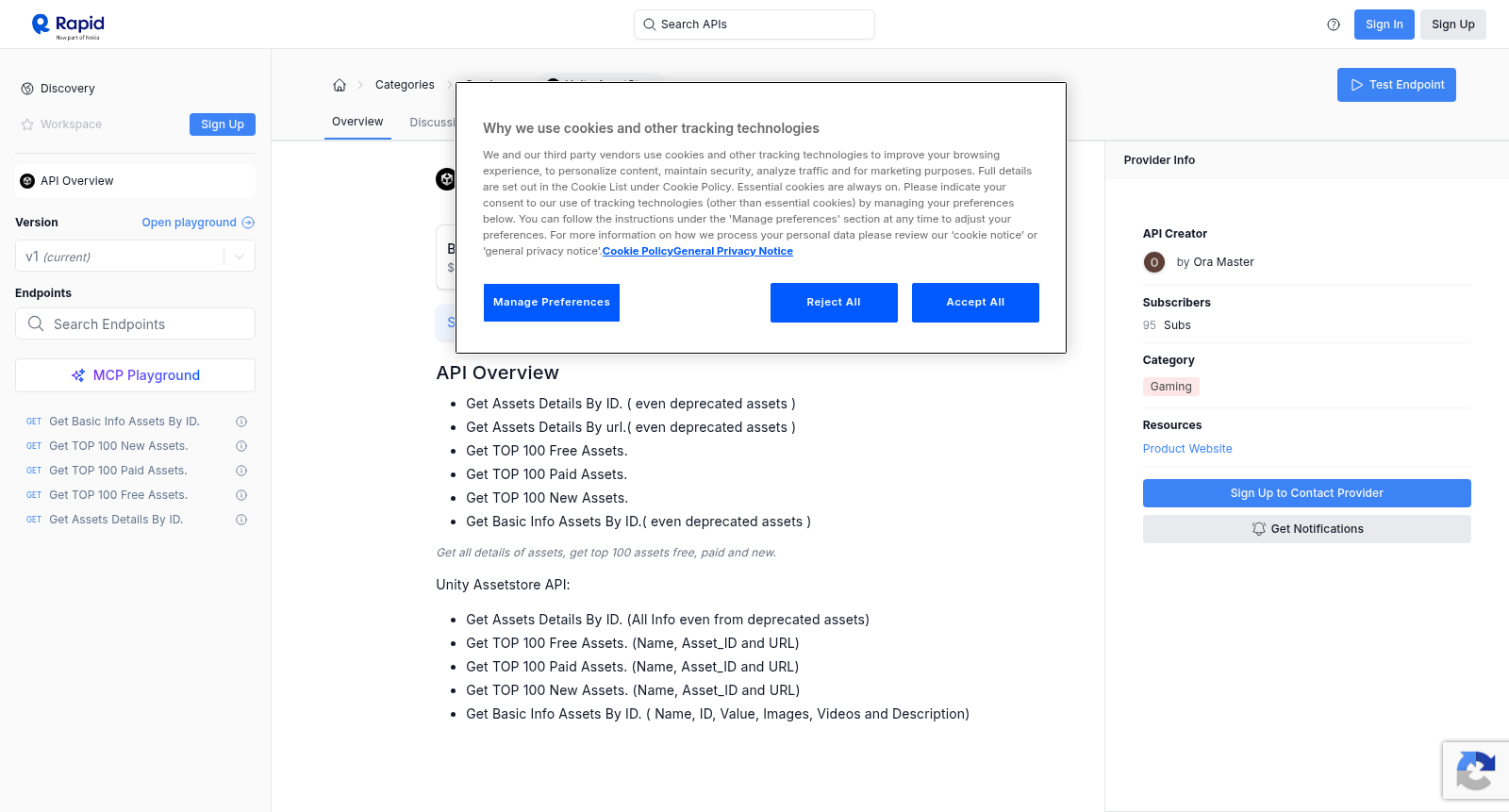Open Get Assets Details By ID endpoint

pos(116,520)
